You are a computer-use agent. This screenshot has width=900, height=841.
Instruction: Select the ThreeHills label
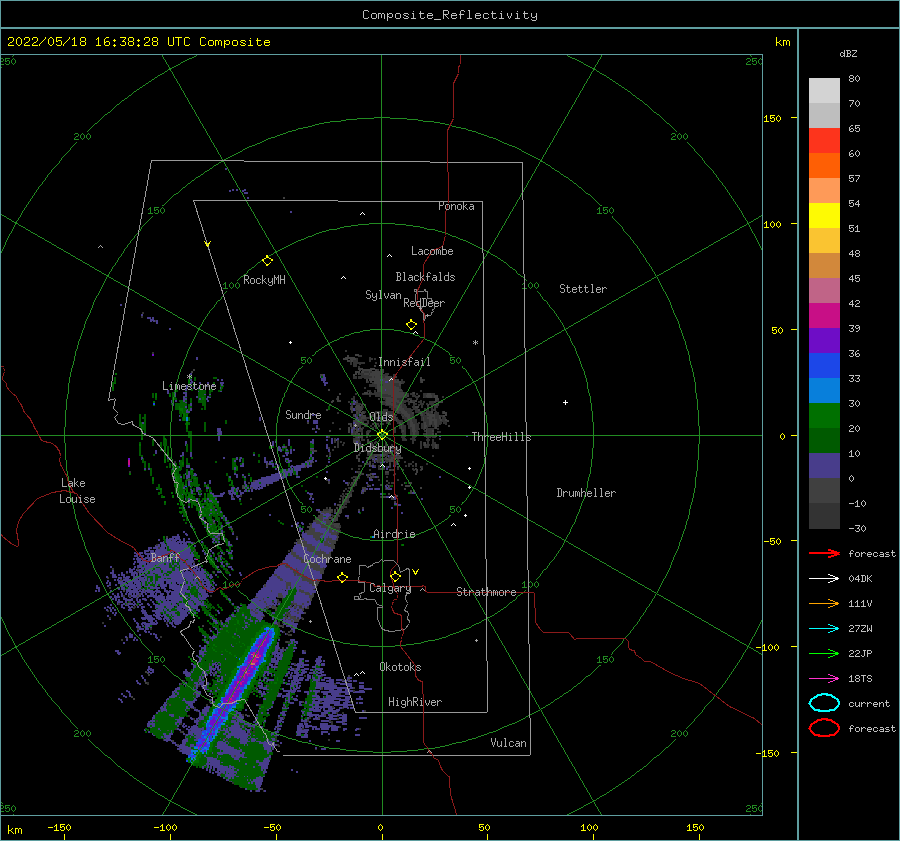502,437
